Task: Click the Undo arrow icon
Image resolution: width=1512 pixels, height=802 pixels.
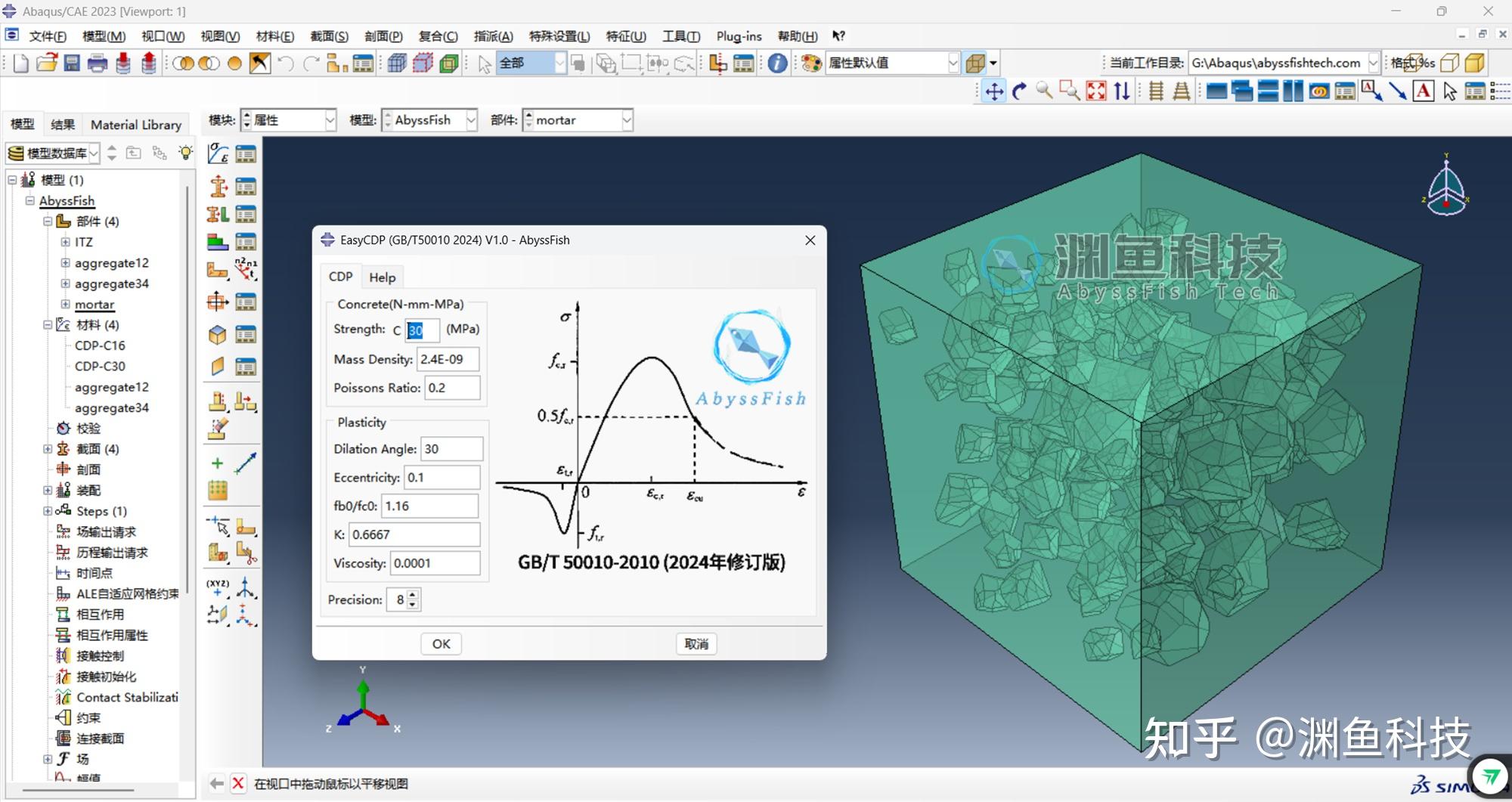Action: coord(285,63)
